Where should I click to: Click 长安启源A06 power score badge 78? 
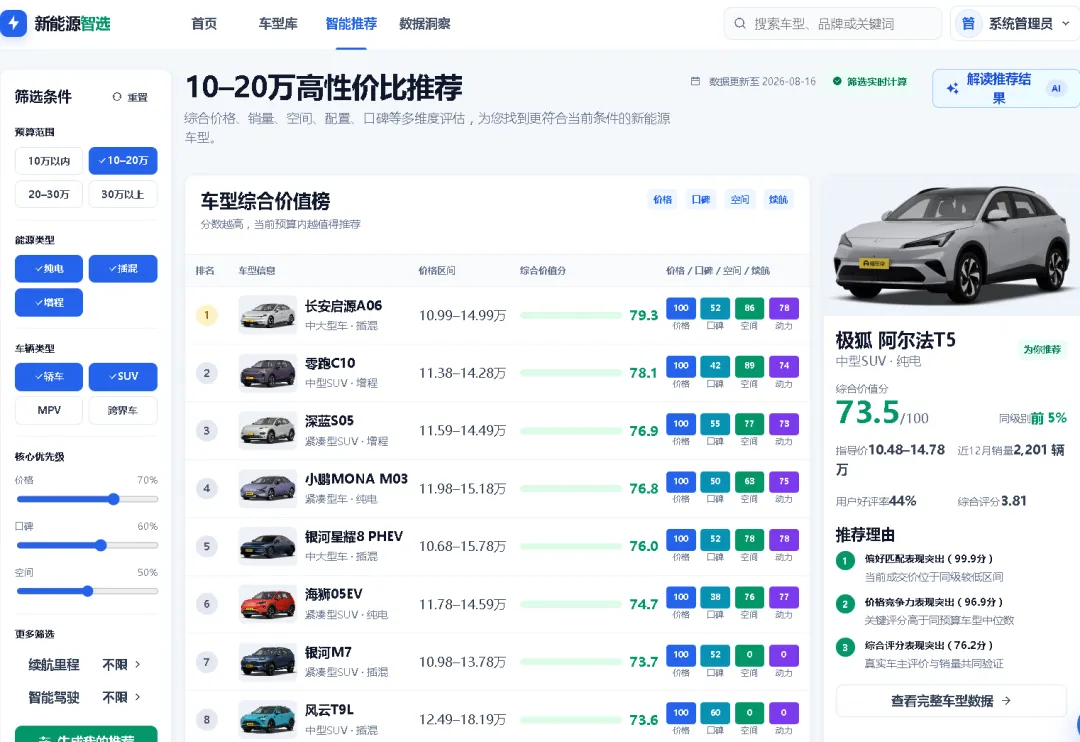tap(784, 308)
